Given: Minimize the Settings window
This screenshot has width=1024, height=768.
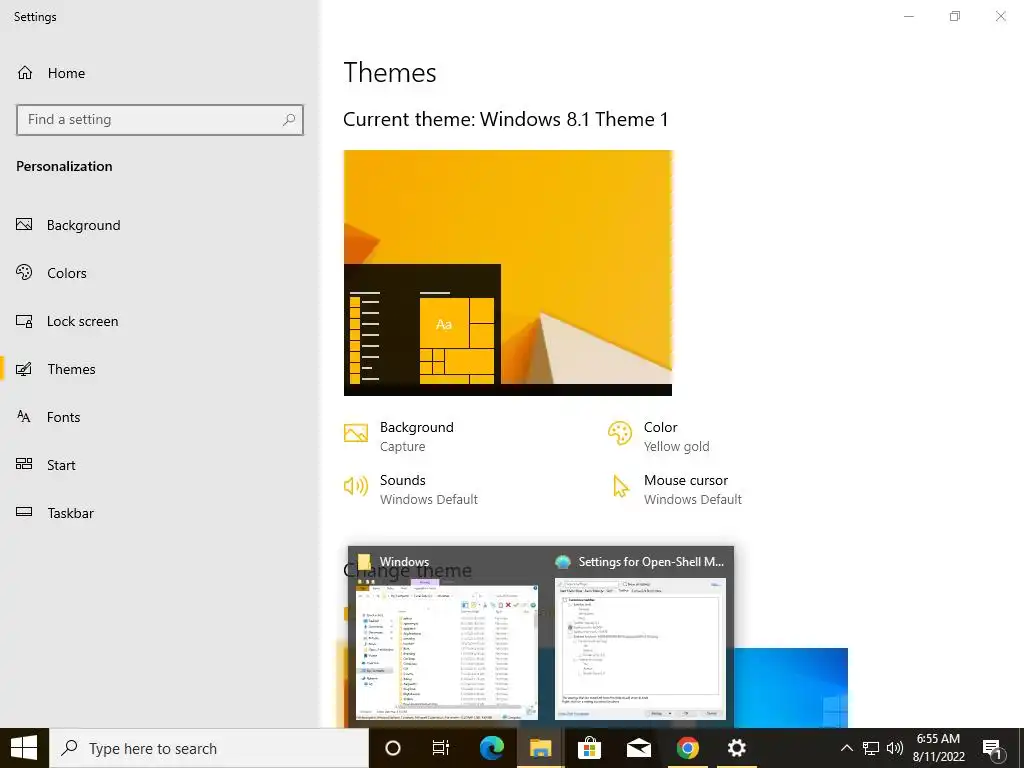Looking at the screenshot, I should pyautogui.click(x=908, y=16).
